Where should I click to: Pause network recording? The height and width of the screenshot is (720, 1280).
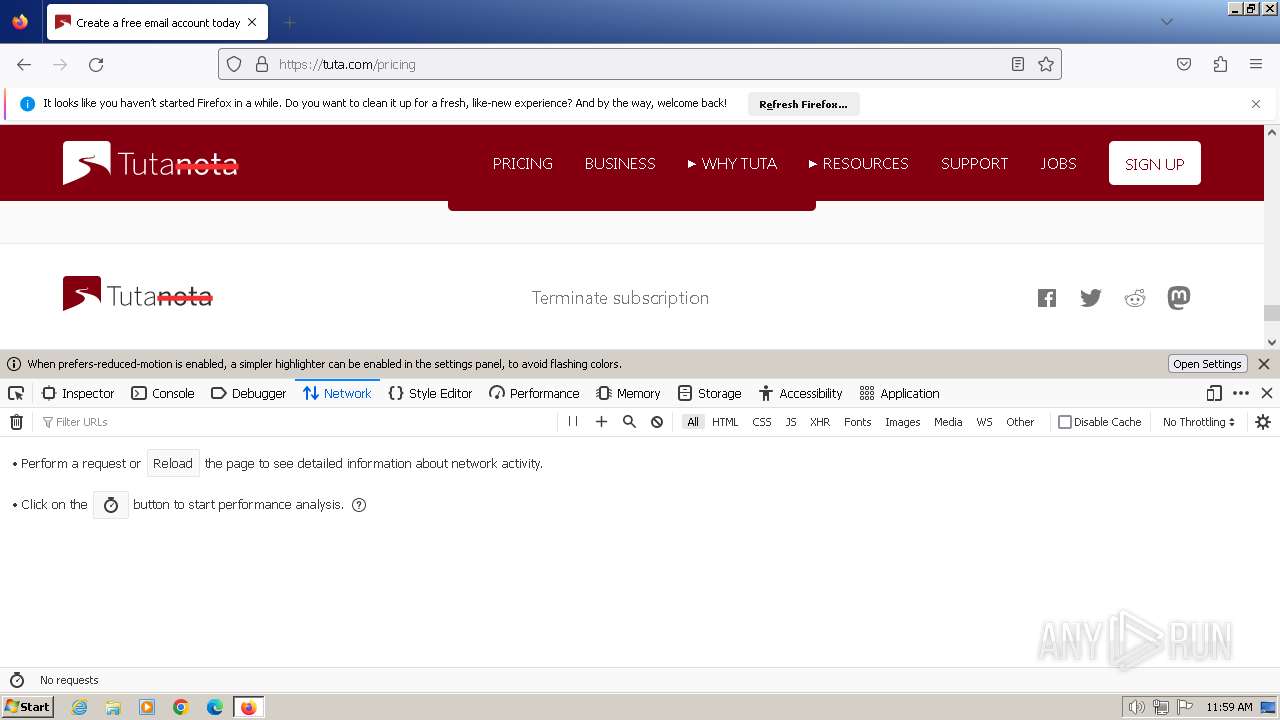pos(573,422)
